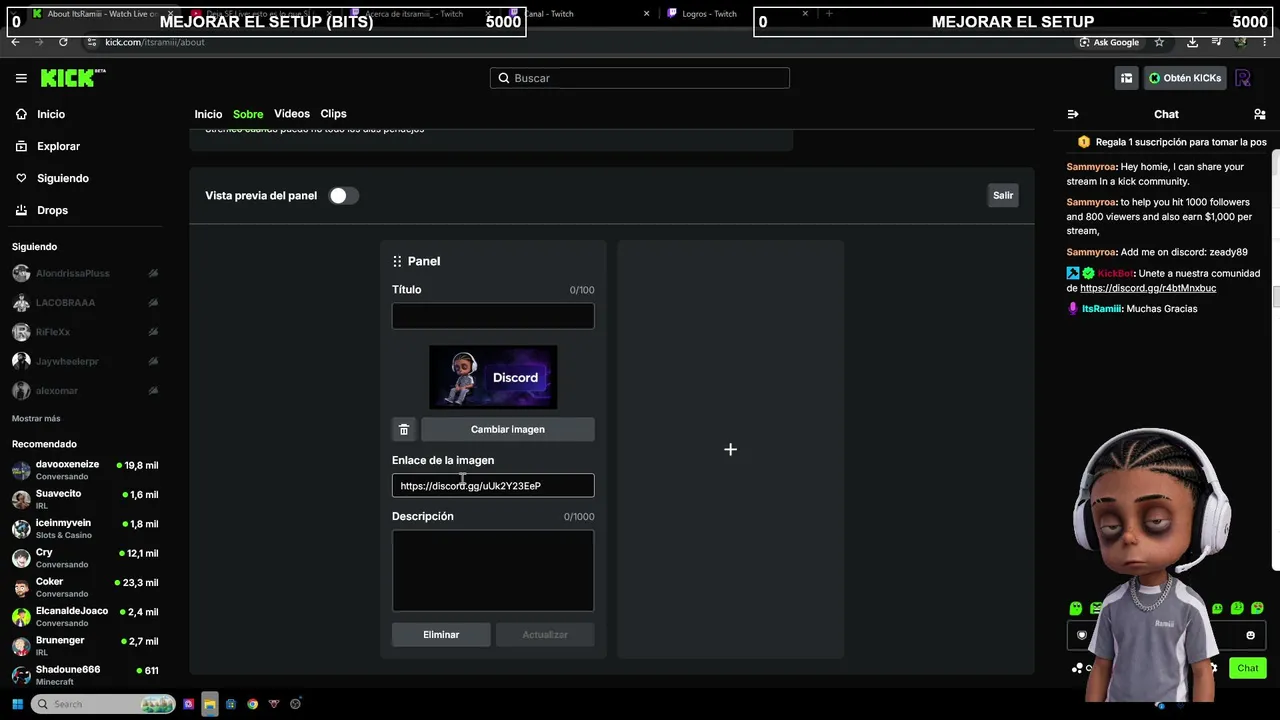Collapse the chat with the arrow icon
1280x720 pixels.
point(1073,114)
